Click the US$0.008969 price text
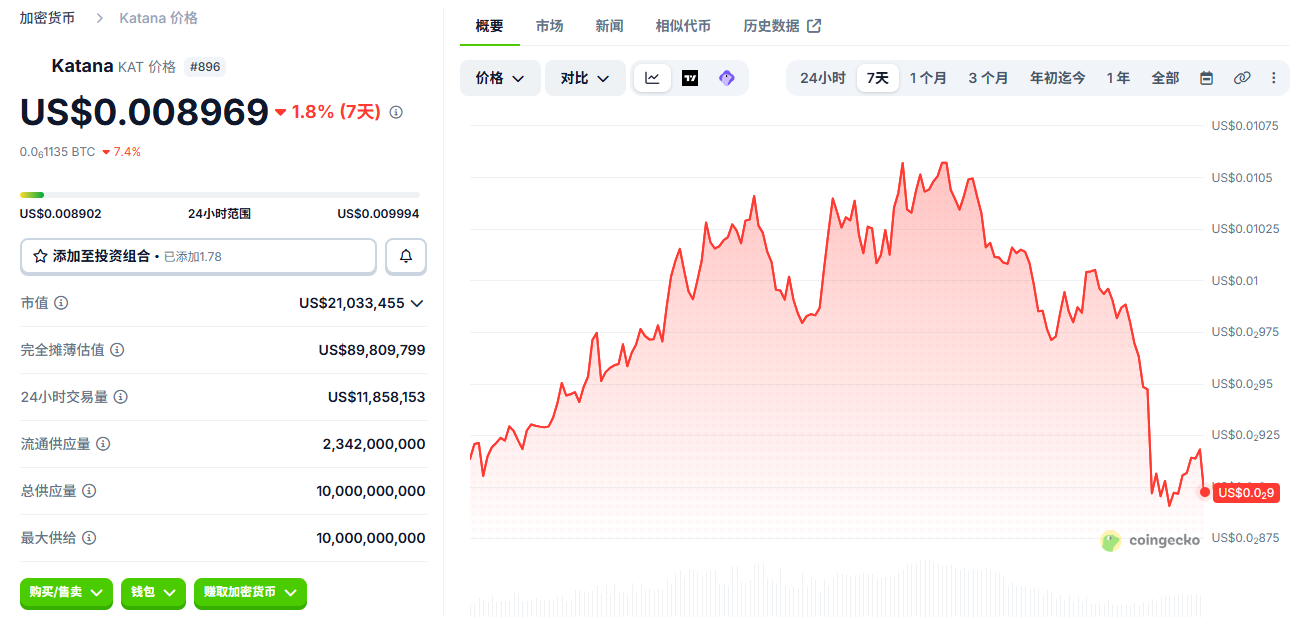 [144, 112]
